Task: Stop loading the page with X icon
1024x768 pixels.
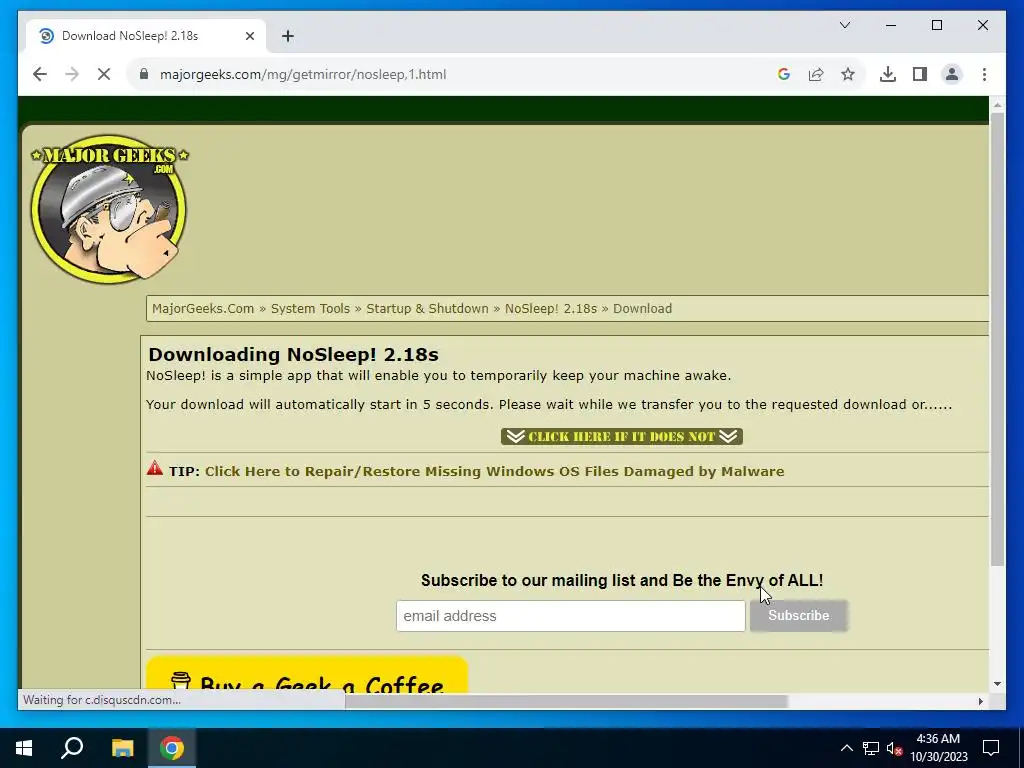Action: tap(104, 74)
